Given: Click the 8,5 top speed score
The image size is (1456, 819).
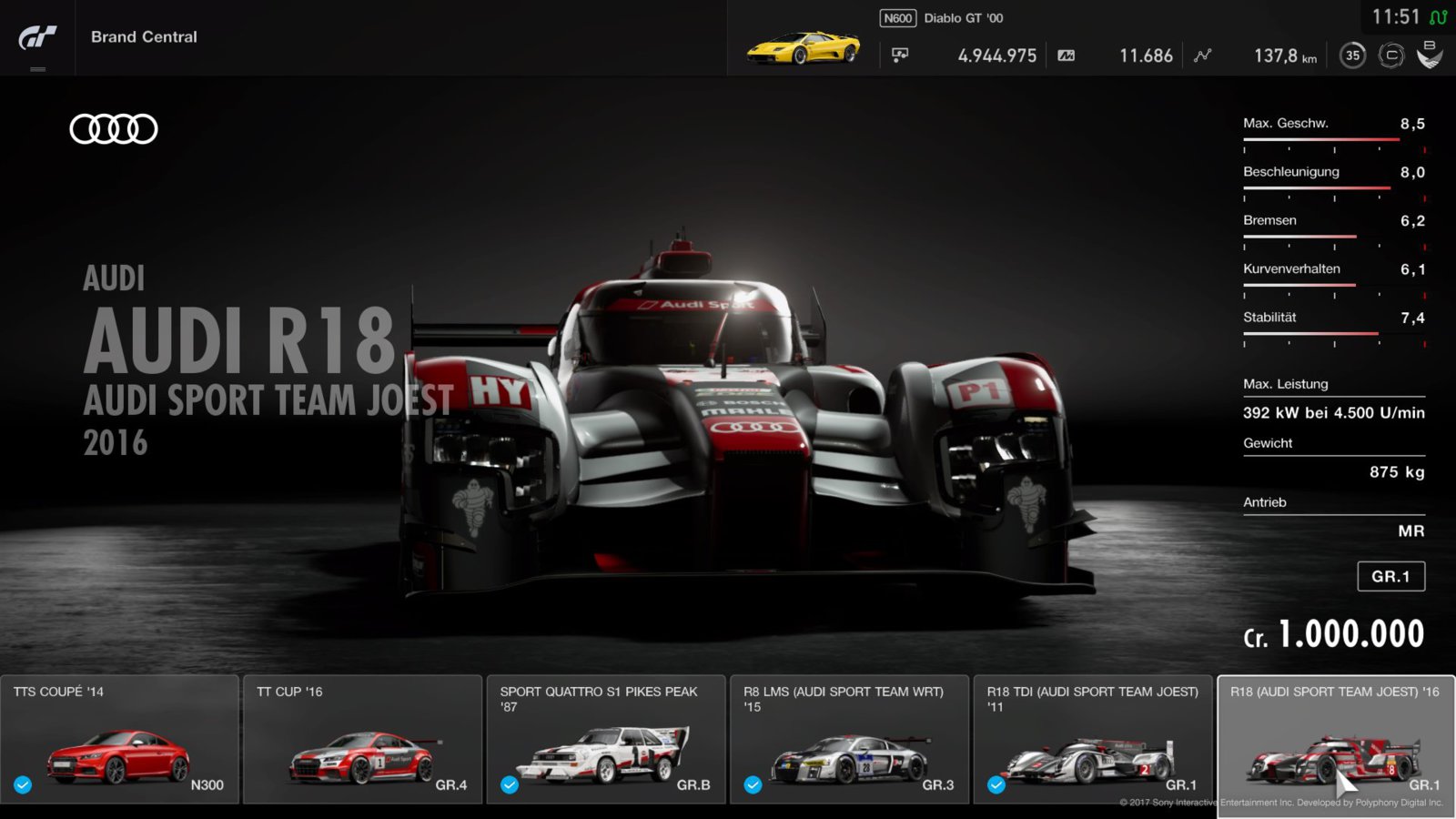Looking at the screenshot, I should coord(1412,124).
